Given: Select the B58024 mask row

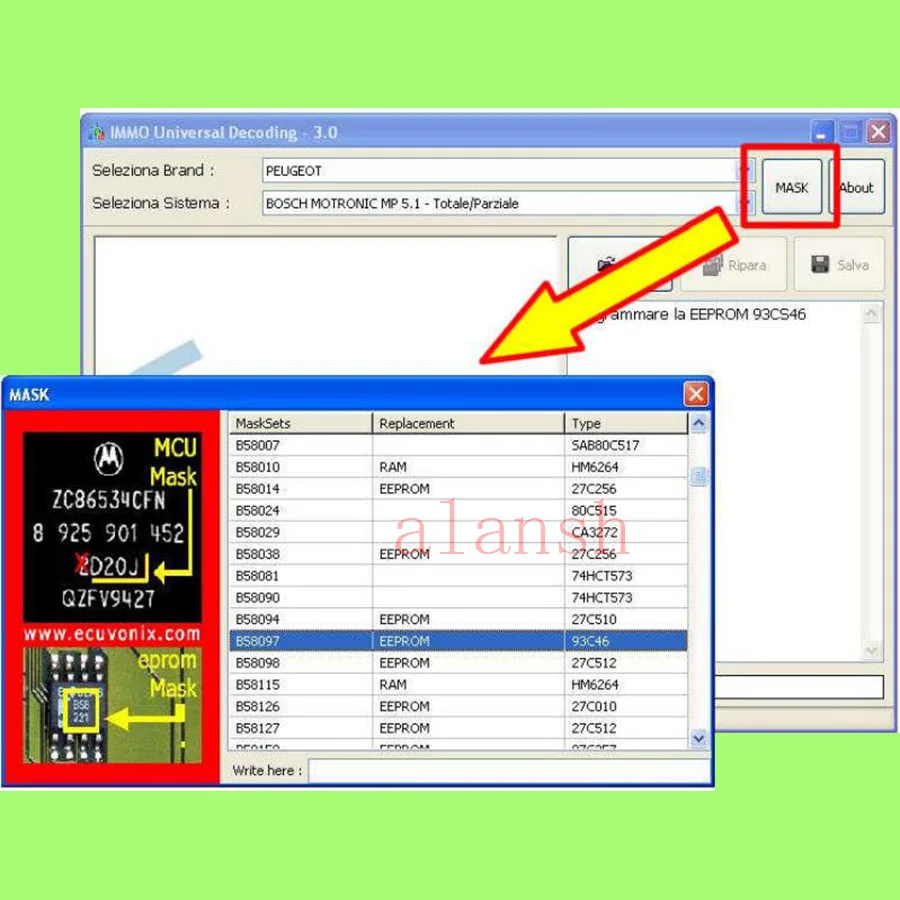Looking at the screenshot, I should (458, 510).
